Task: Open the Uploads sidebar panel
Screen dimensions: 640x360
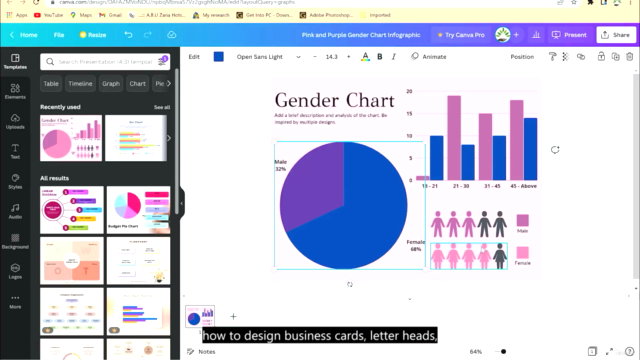Action: click(x=15, y=122)
